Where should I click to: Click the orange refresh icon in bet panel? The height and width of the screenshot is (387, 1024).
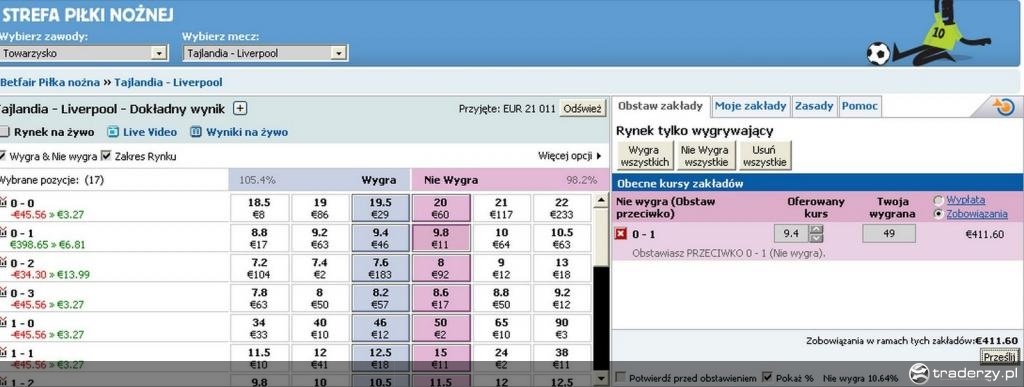pyautogui.click(x=1003, y=107)
